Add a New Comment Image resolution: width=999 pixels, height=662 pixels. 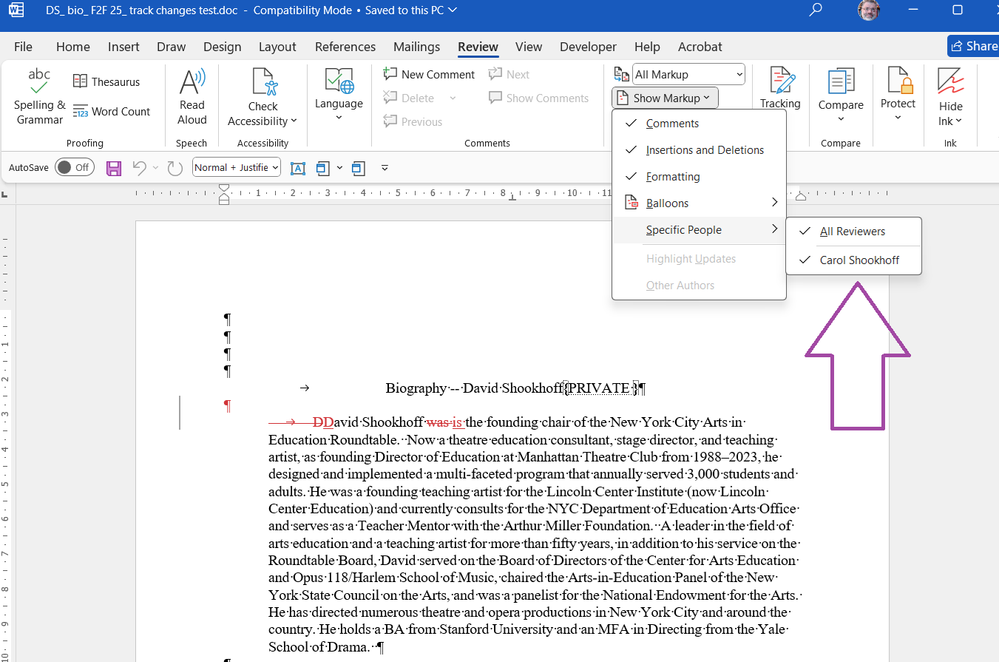pos(429,74)
